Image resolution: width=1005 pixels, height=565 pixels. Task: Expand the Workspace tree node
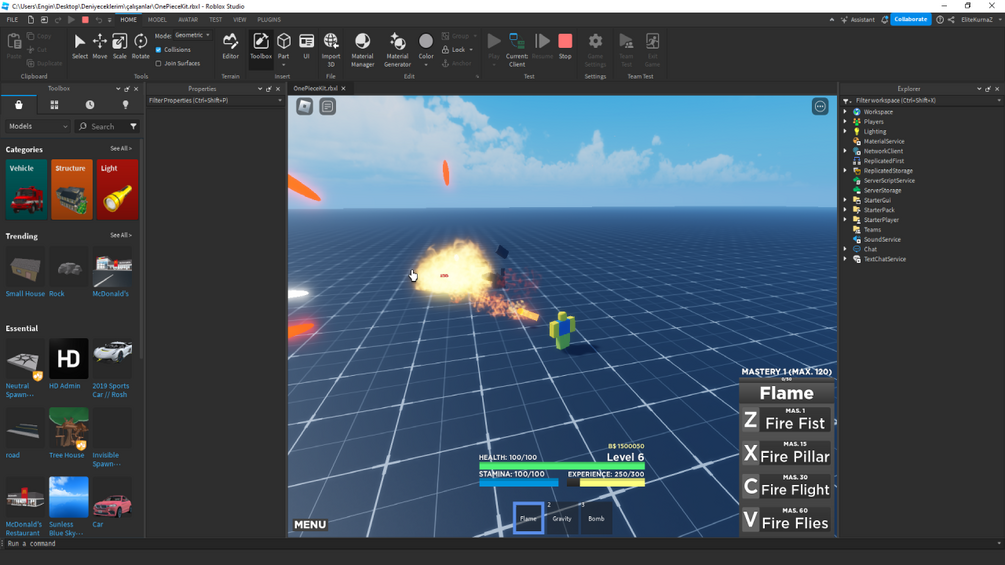coord(845,111)
